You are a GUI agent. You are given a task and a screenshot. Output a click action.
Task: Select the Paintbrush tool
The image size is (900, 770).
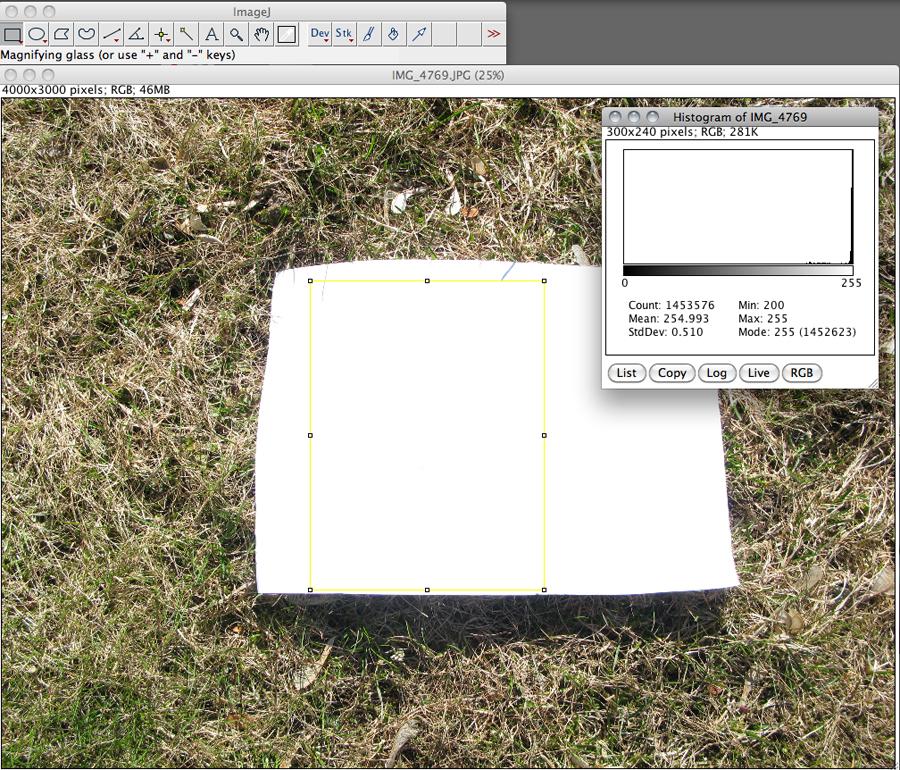[369, 34]
